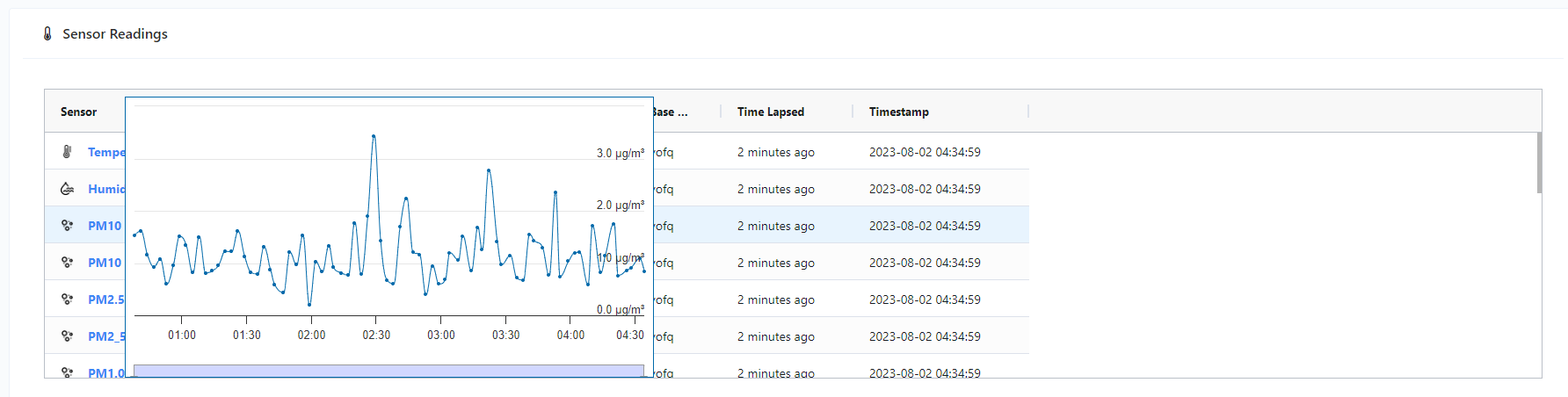Click the timestamp in the Humid row
This screenshot has height=397, width=1568.
point(925,189)
